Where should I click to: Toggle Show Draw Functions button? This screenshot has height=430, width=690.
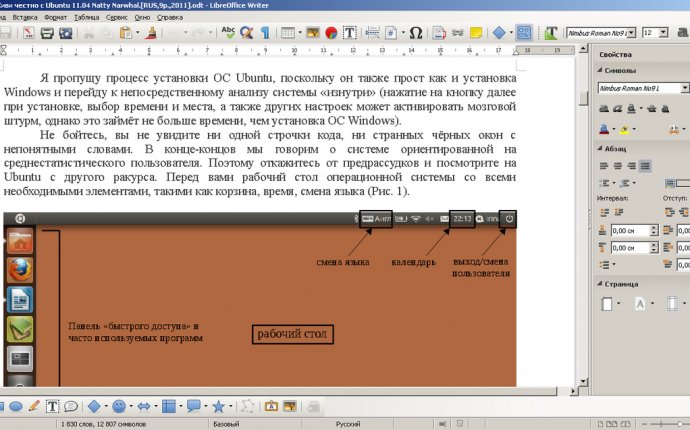pyautogui.click(x=524, y=33)
